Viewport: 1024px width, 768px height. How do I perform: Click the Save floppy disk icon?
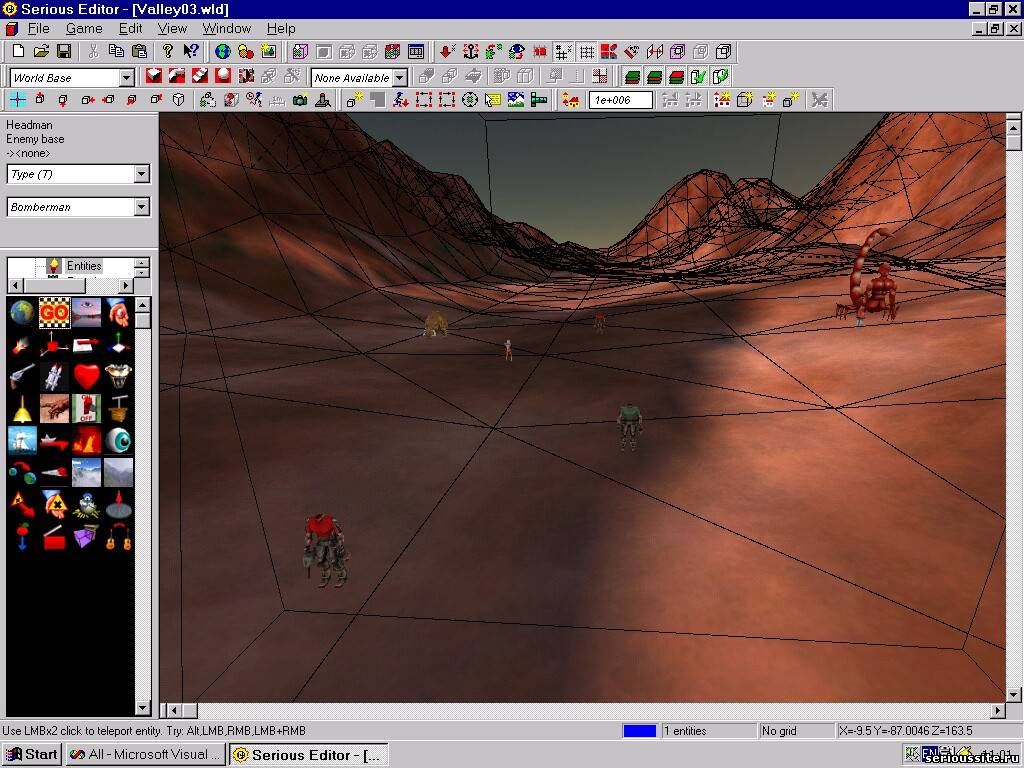coord(63,52)
